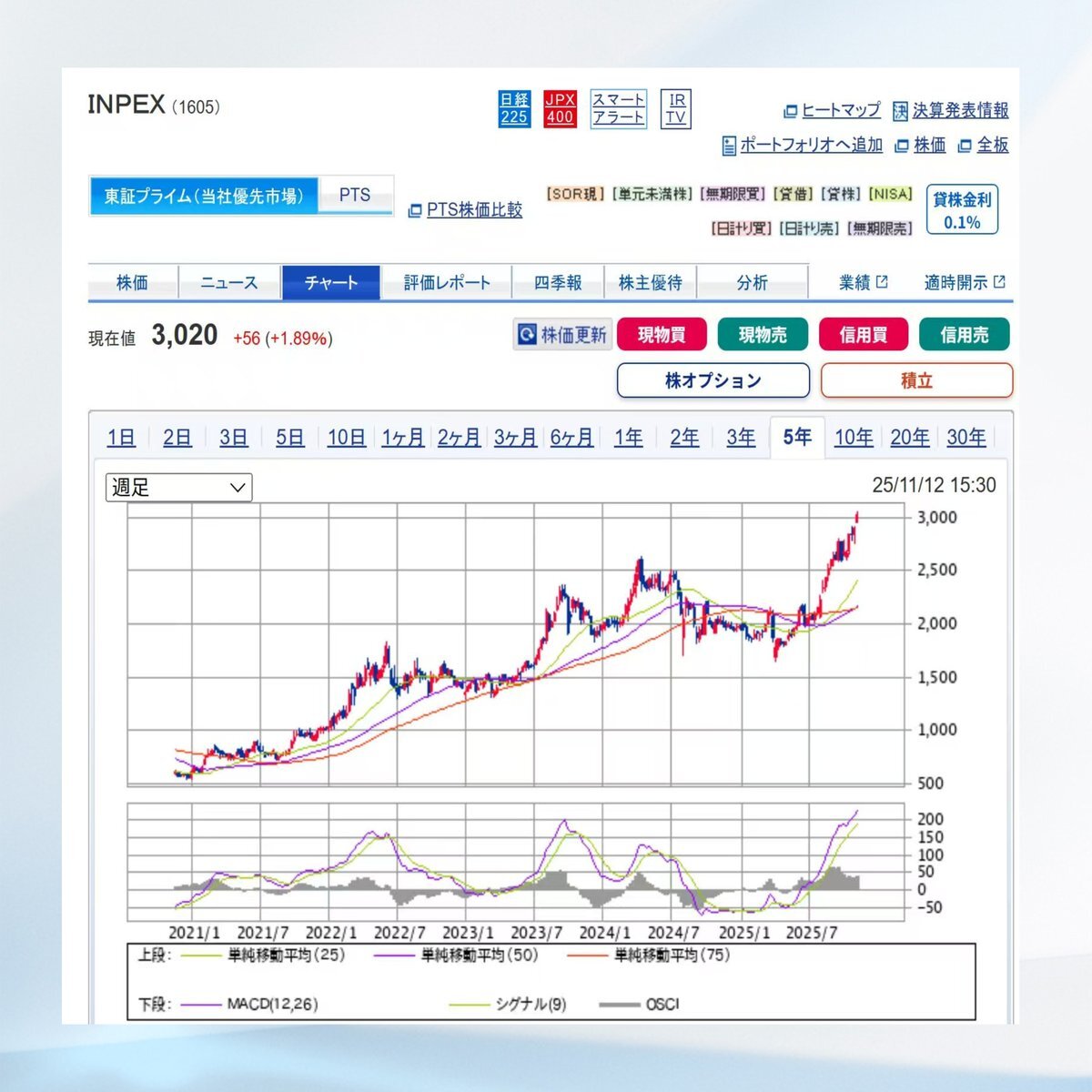Open 株オプション
Image resolution: width=1092 pixels, height=1092 pixels.
click(713, 380)
